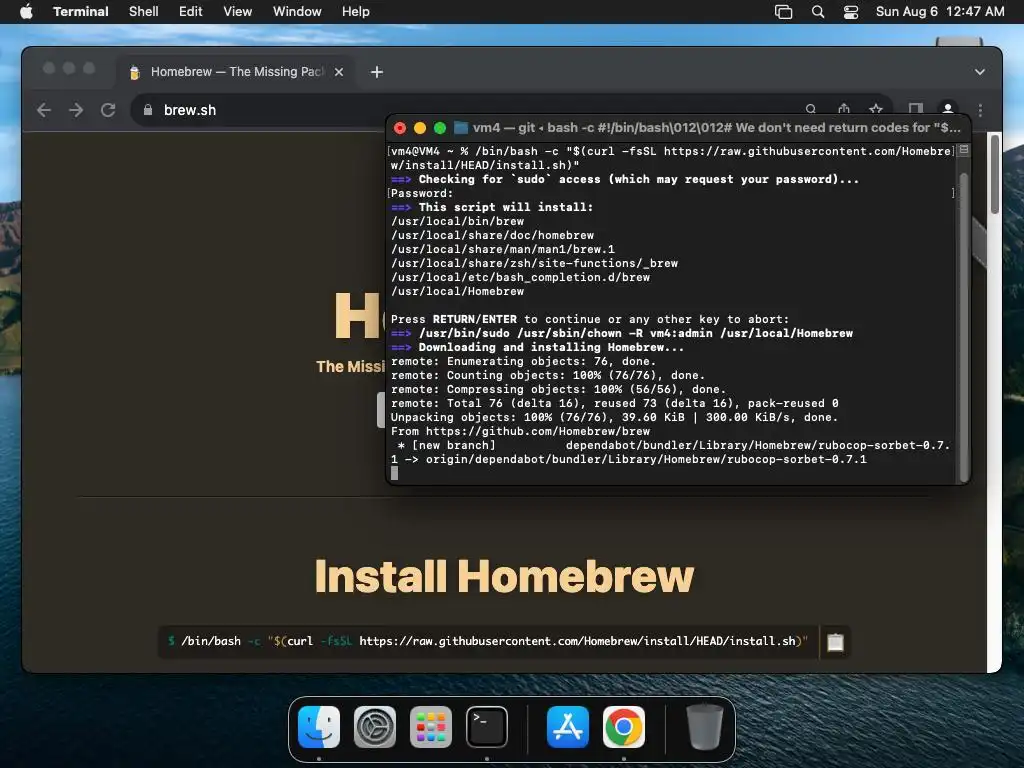The width and height of the screenshot is (1024, 768).
Task: Toggle Chrome side panel
Action: point(916,108)
